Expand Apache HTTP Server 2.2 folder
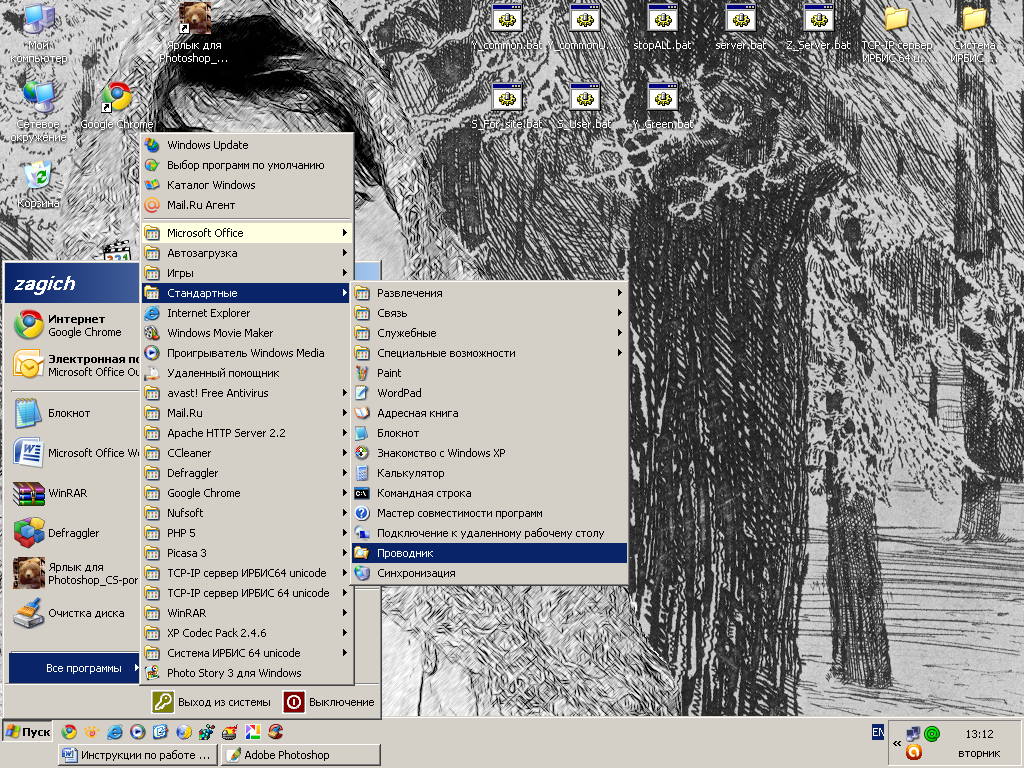 248,433
